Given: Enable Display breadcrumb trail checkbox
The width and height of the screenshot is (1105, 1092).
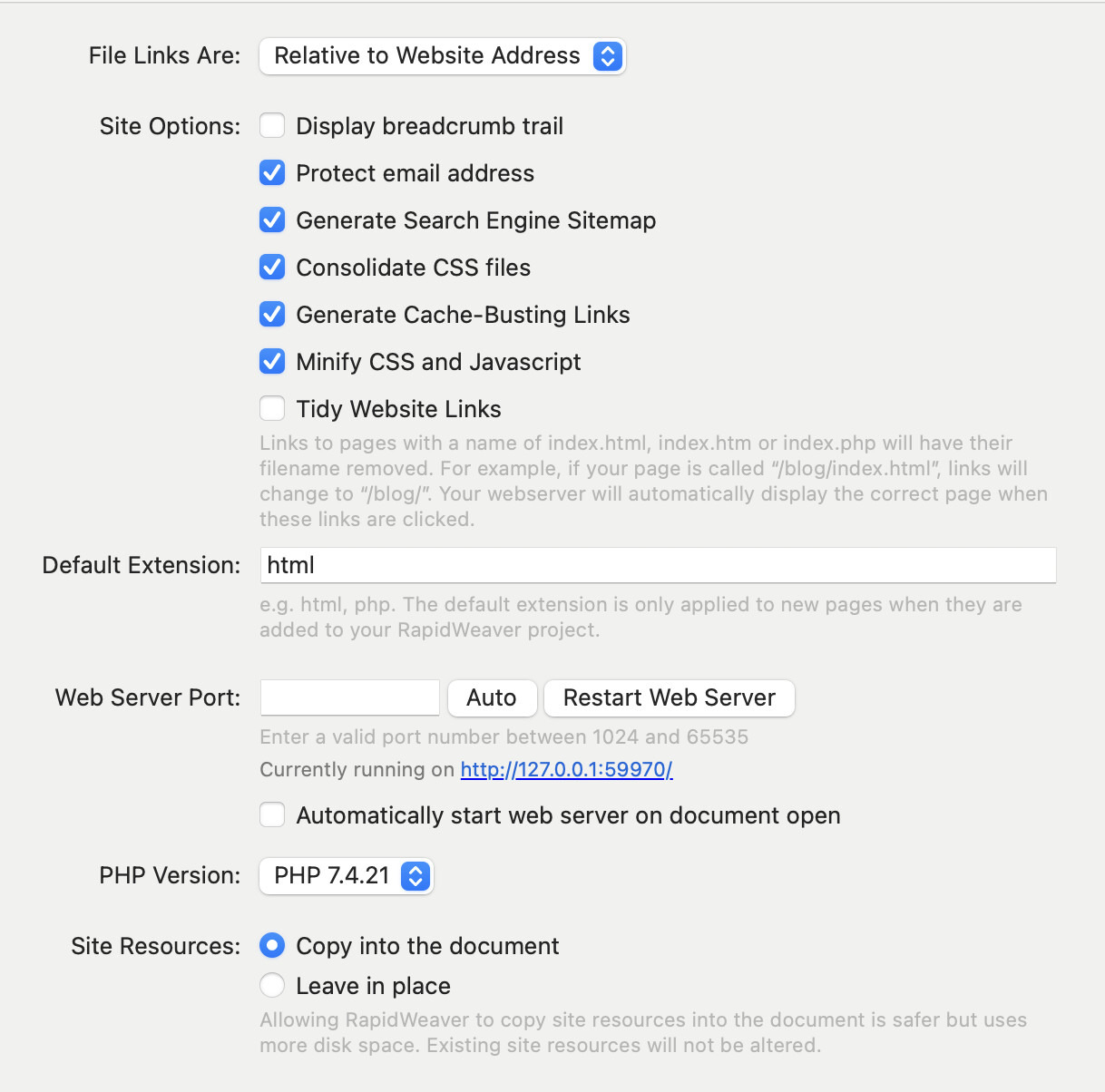Looking at the screenshot, I should tap(272, 125).
